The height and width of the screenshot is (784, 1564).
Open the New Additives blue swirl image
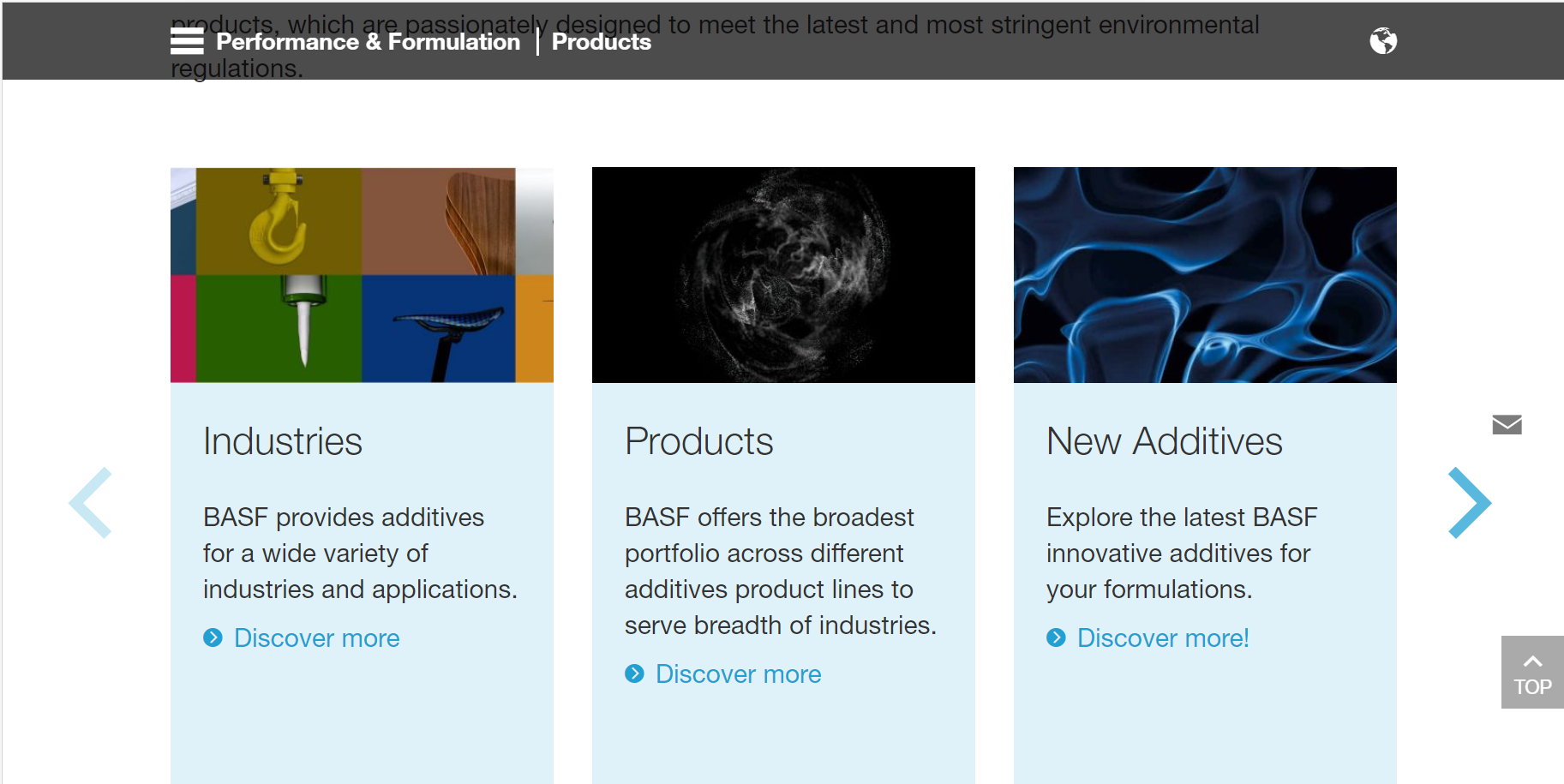coord(1205,275)
